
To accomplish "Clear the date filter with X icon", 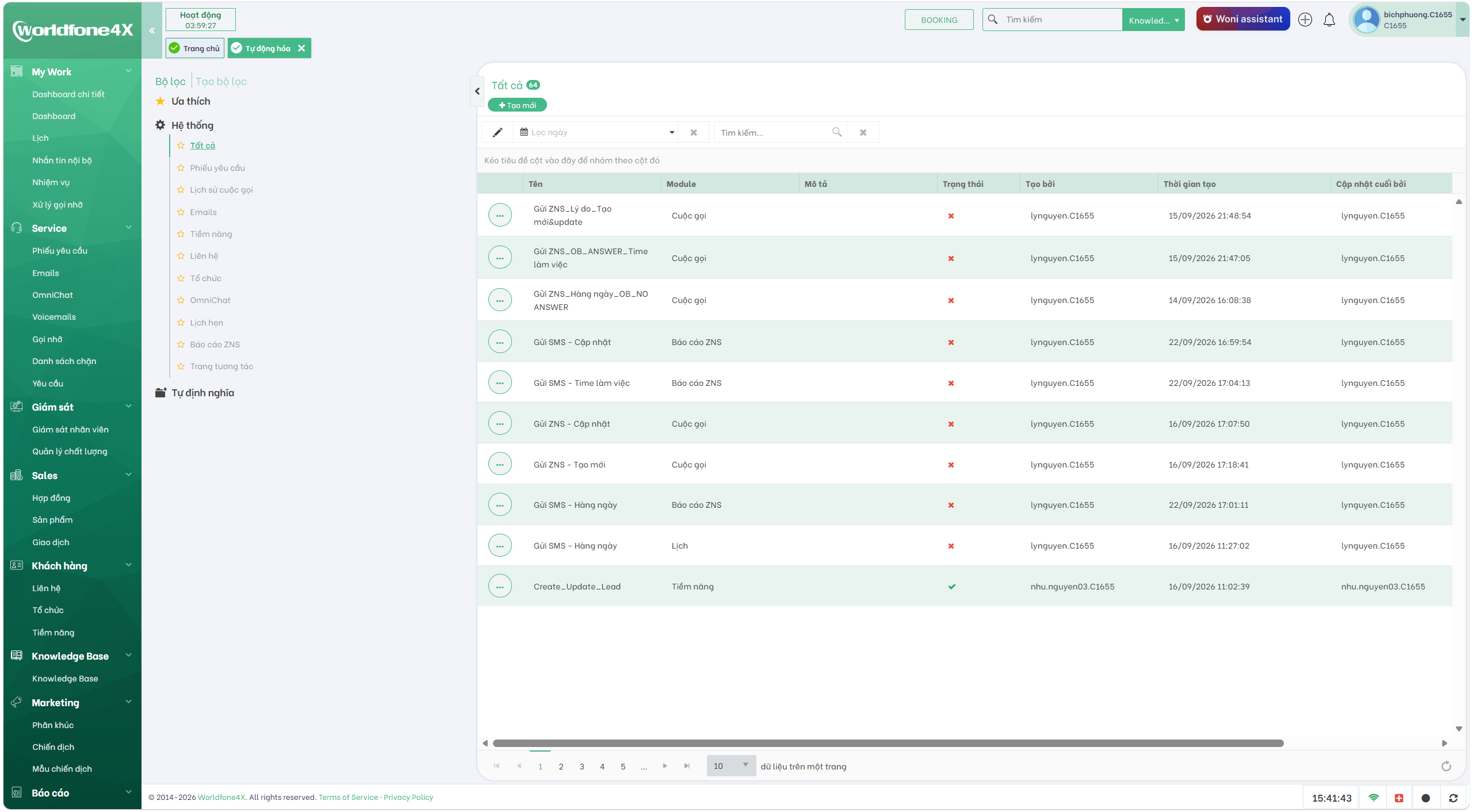I will (x=694, y=132).
